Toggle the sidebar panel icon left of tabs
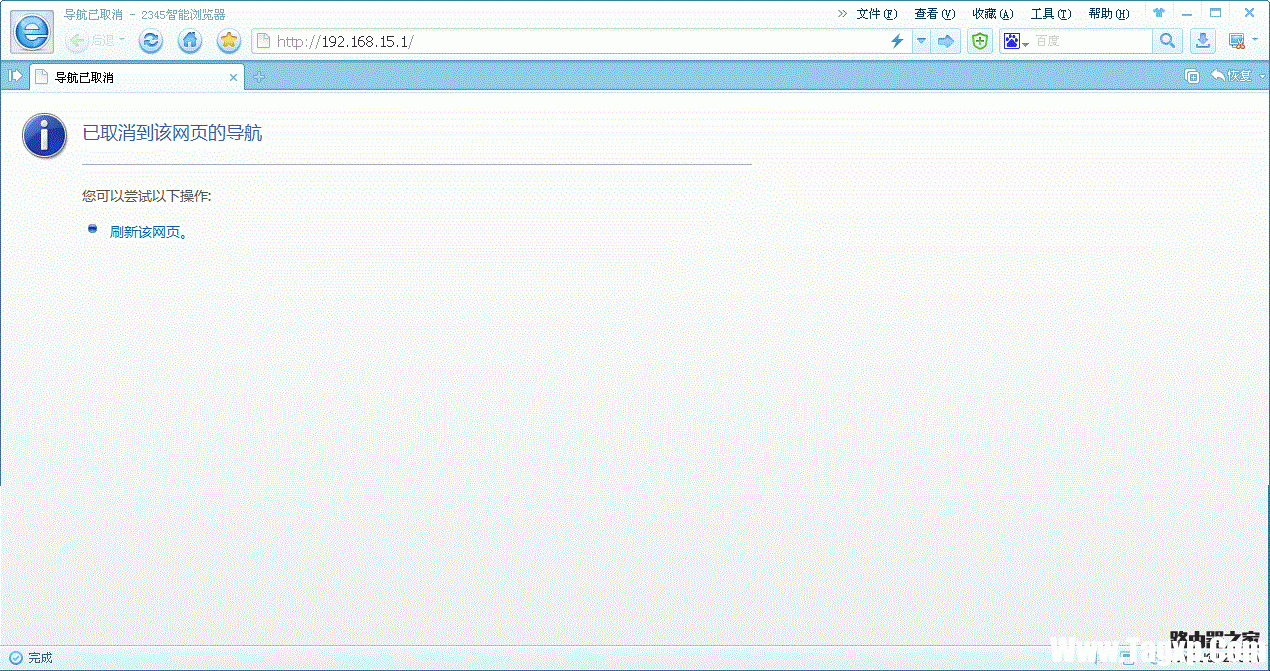Image resolution: width=1270 pixels, height=671 pixels. [x=15, y=76]
